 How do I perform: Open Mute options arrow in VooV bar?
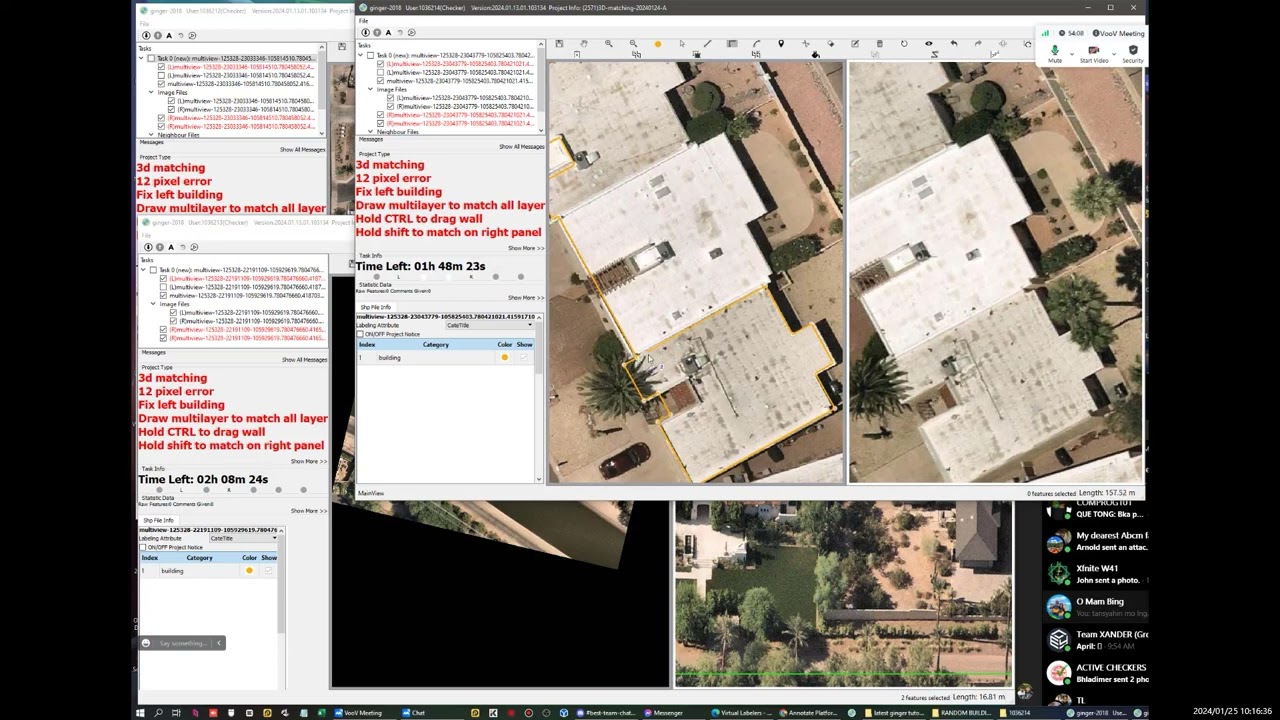pos(1070,52)
